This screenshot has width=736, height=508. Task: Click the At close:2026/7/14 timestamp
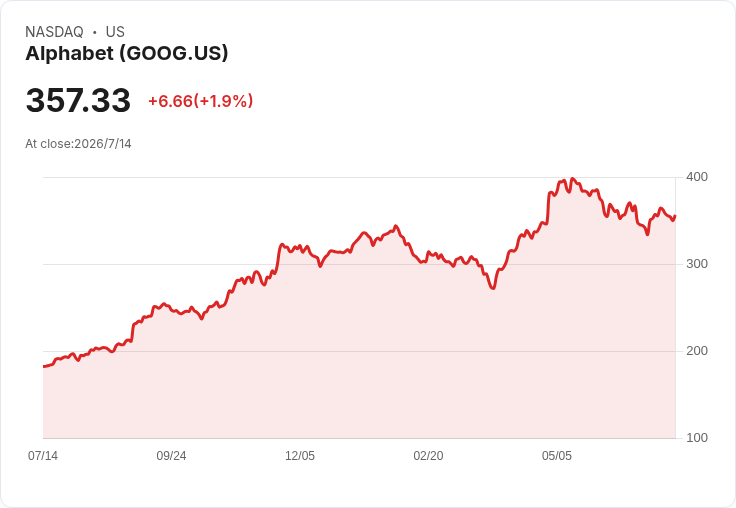pyautogui.click(x=78, y=144)
